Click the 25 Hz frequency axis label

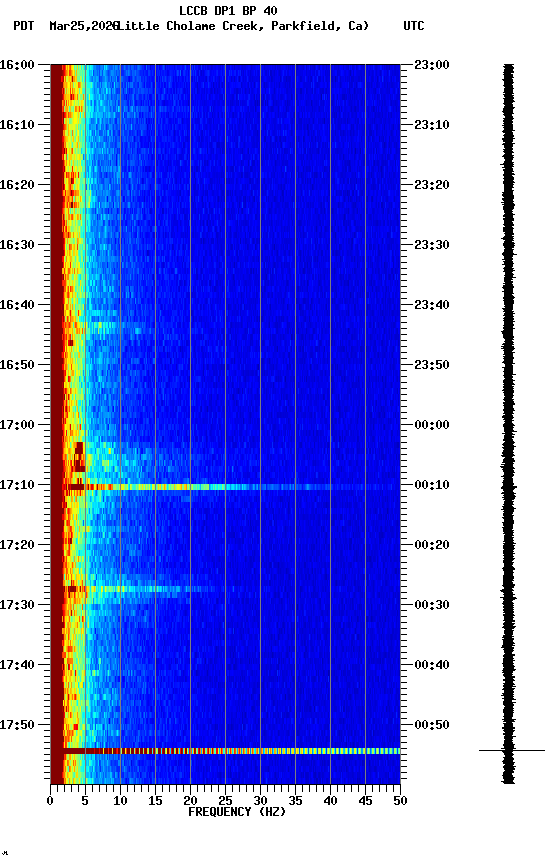pyautogui.click(x=225, y=801)
